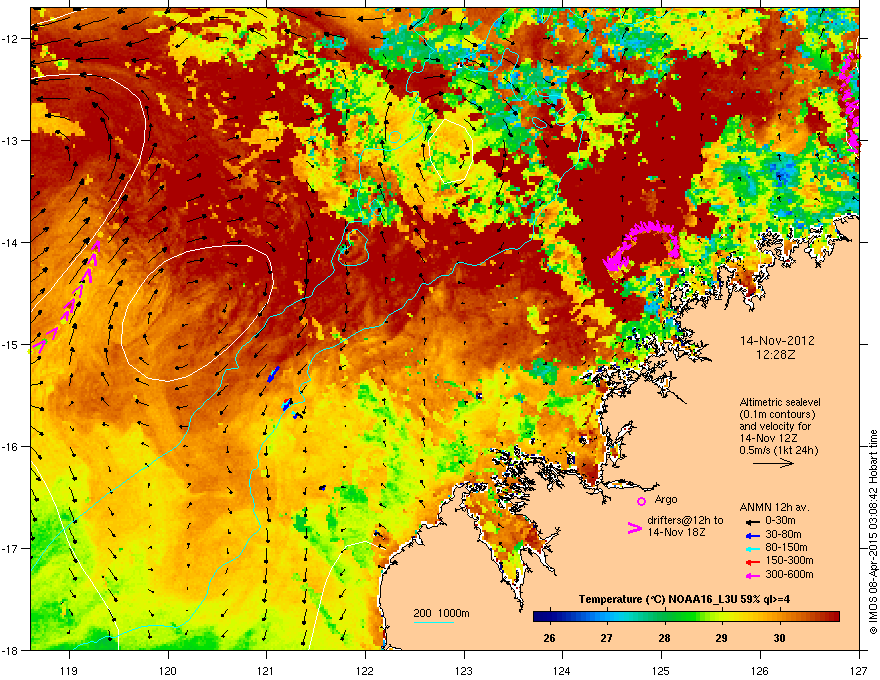
Task: Click the date label 14-Nov-2012
Action: (777, 341)
